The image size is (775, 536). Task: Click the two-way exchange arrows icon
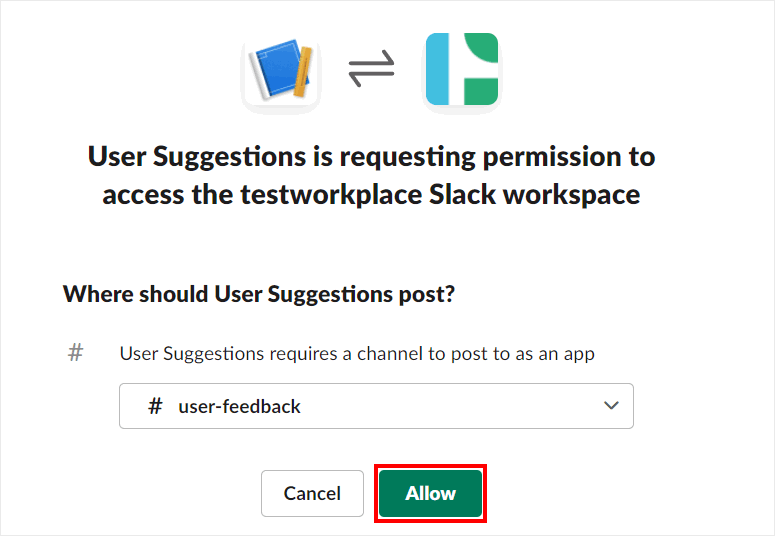click(371, 70)
